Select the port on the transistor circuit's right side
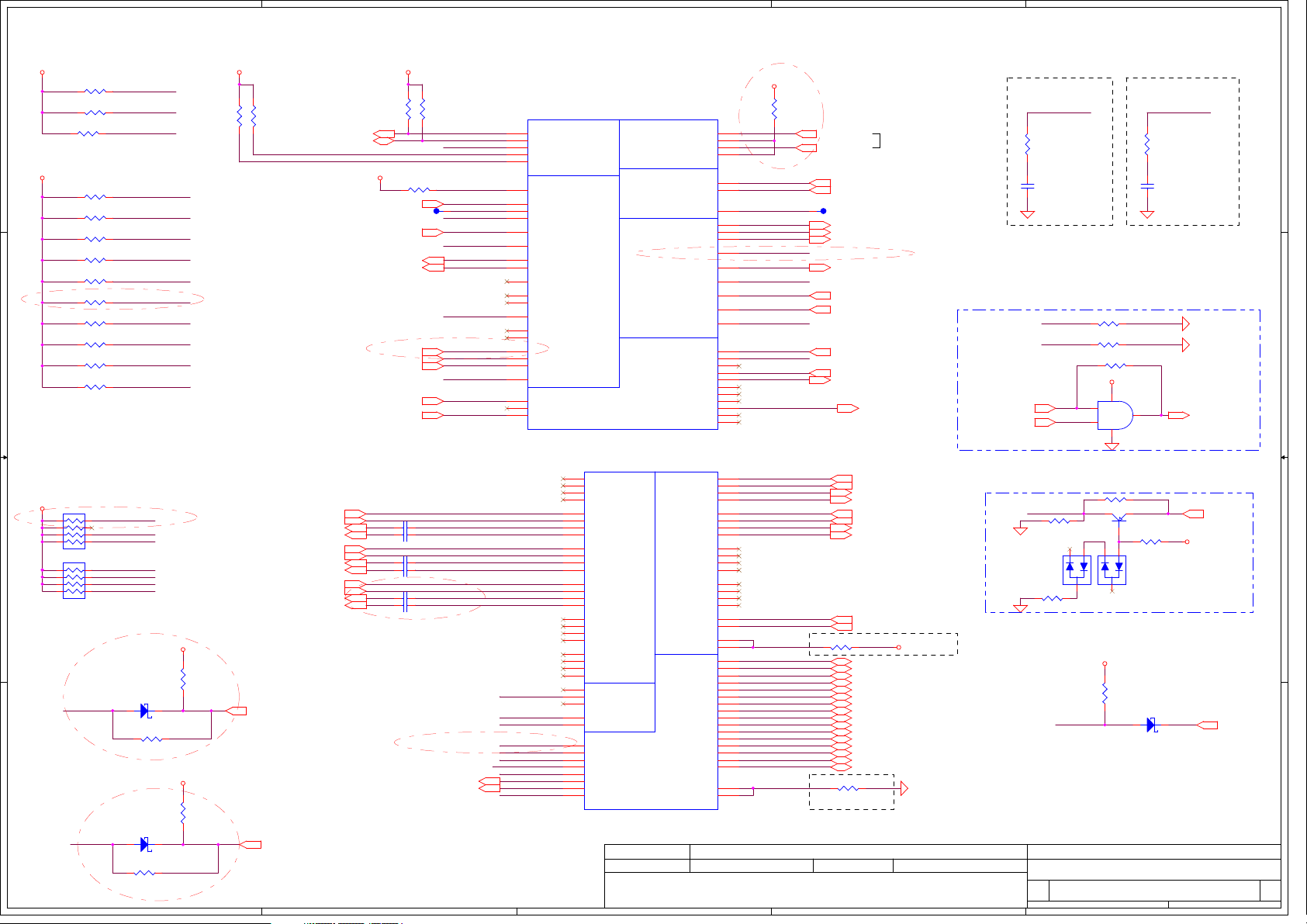The width and height of the screenshot is (1307, 924). point(1193,514)
